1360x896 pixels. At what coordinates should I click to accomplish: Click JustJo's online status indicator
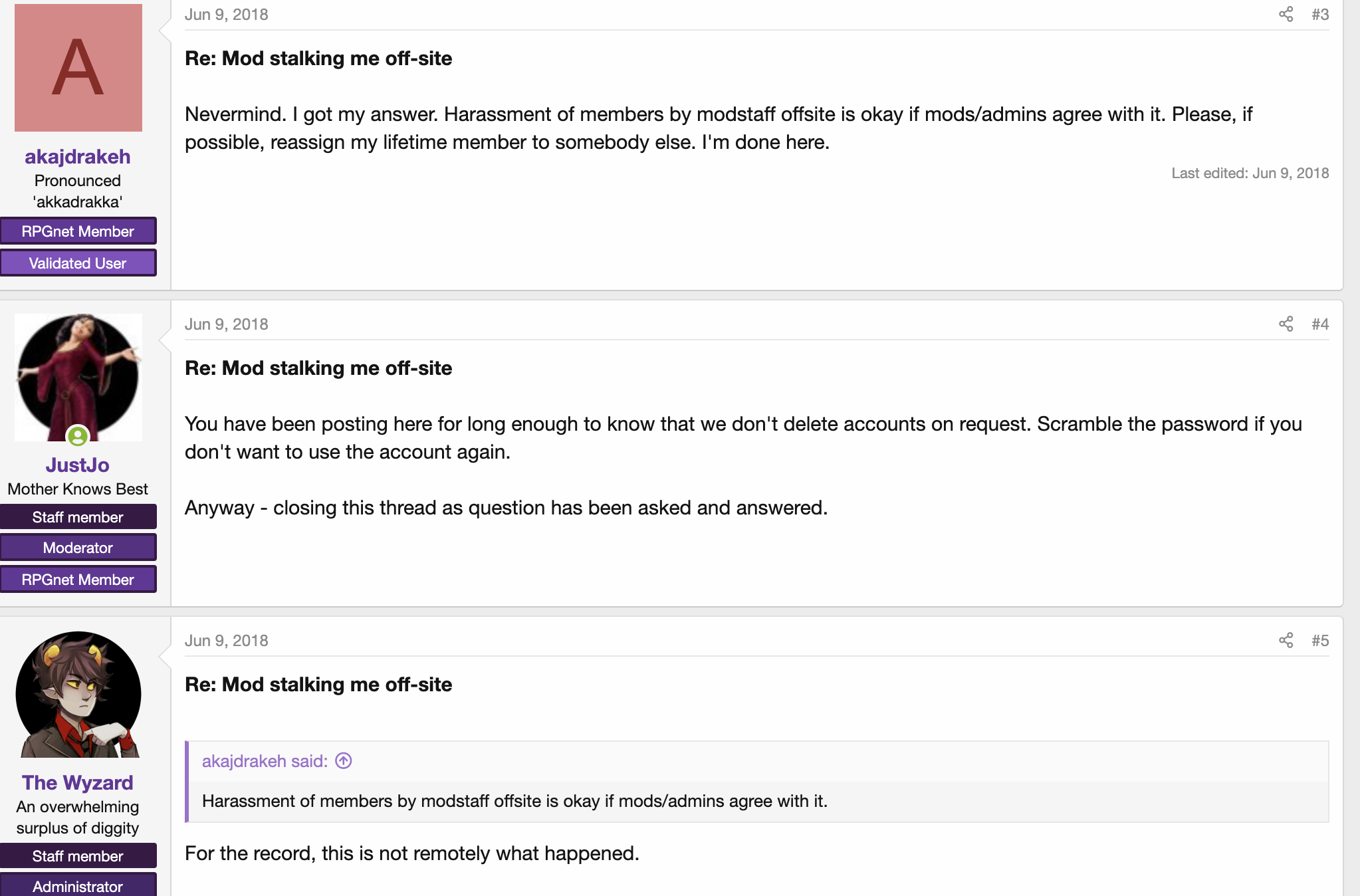click(x=78, y=436)
